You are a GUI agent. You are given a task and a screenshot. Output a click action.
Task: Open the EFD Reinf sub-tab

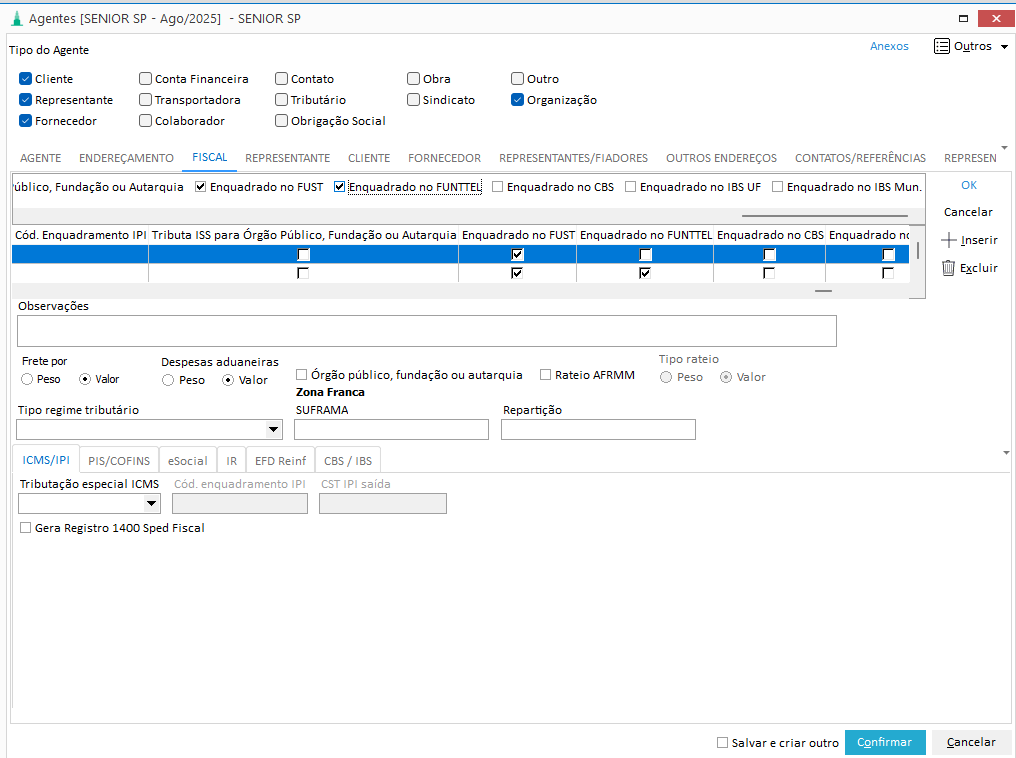coord(281,461)
